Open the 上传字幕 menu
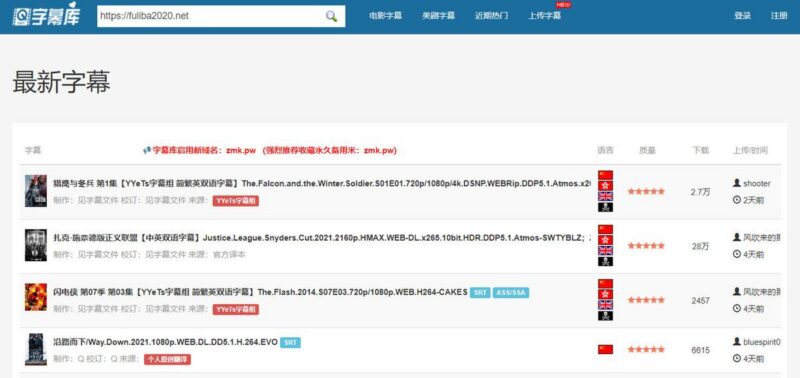This screenshot has width=800, height=378. click(544, 16)
